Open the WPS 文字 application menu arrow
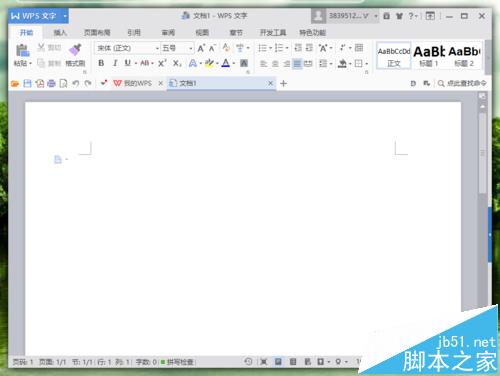The width and height of the screenshot is (500, 376). 65,16
